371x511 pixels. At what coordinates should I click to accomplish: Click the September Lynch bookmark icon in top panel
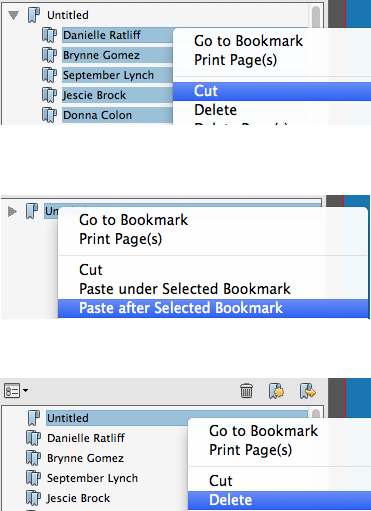coord(49,75)
